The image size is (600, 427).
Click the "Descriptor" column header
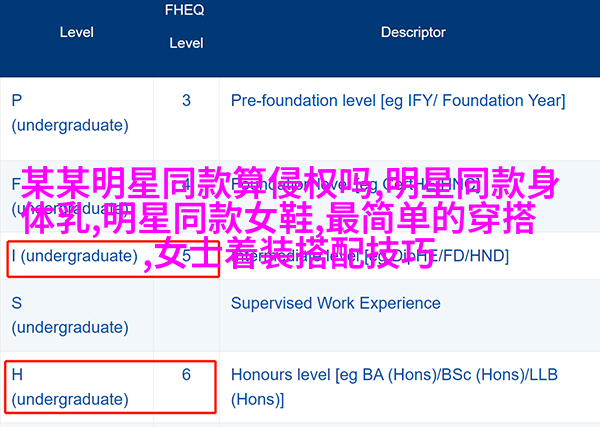click(412, 32)
